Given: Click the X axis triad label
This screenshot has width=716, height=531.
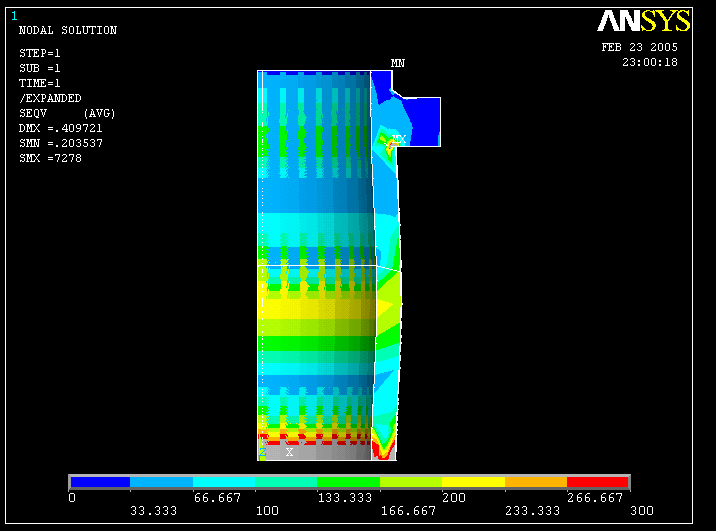Looking at the screenshot, I should pos(289,452).
